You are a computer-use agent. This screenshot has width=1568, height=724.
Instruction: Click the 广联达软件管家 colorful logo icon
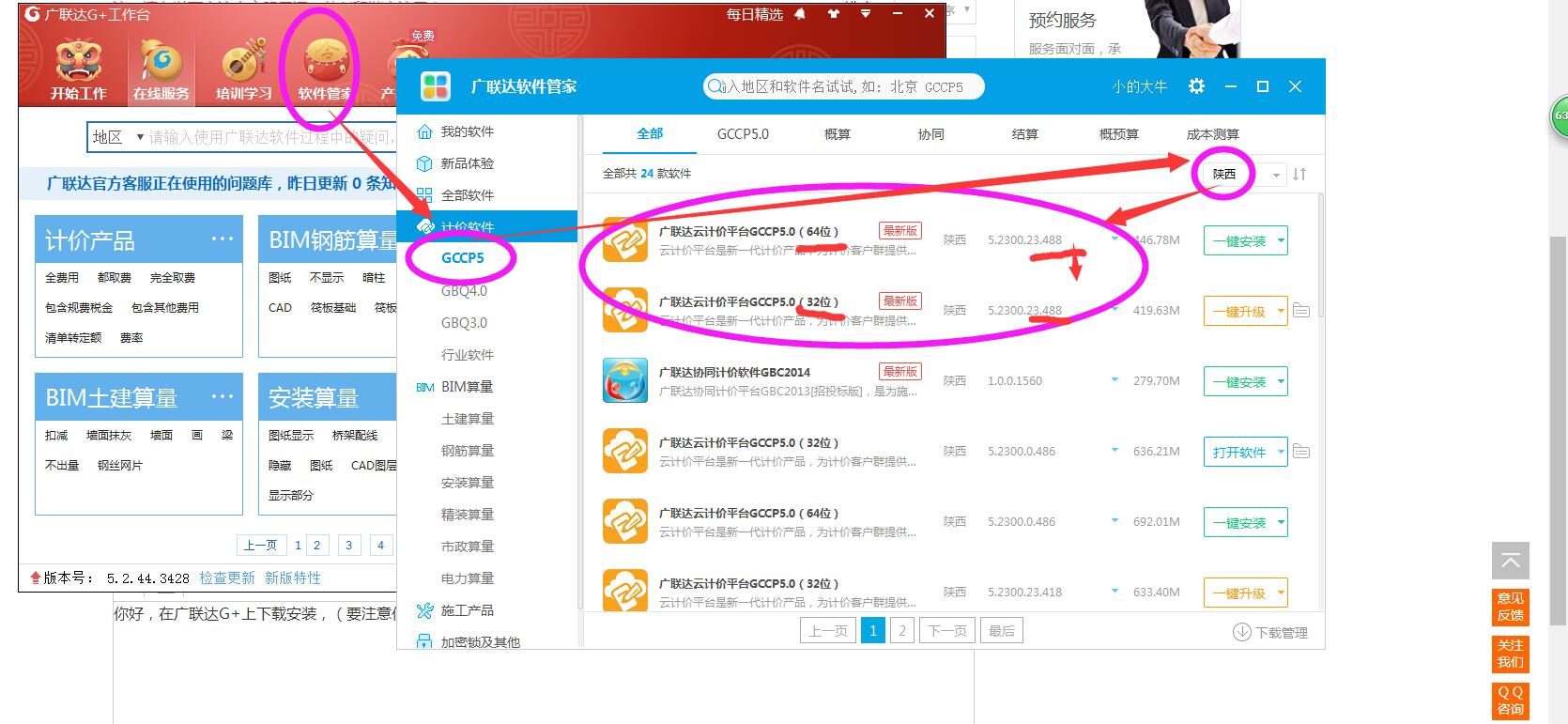point(436,86)
